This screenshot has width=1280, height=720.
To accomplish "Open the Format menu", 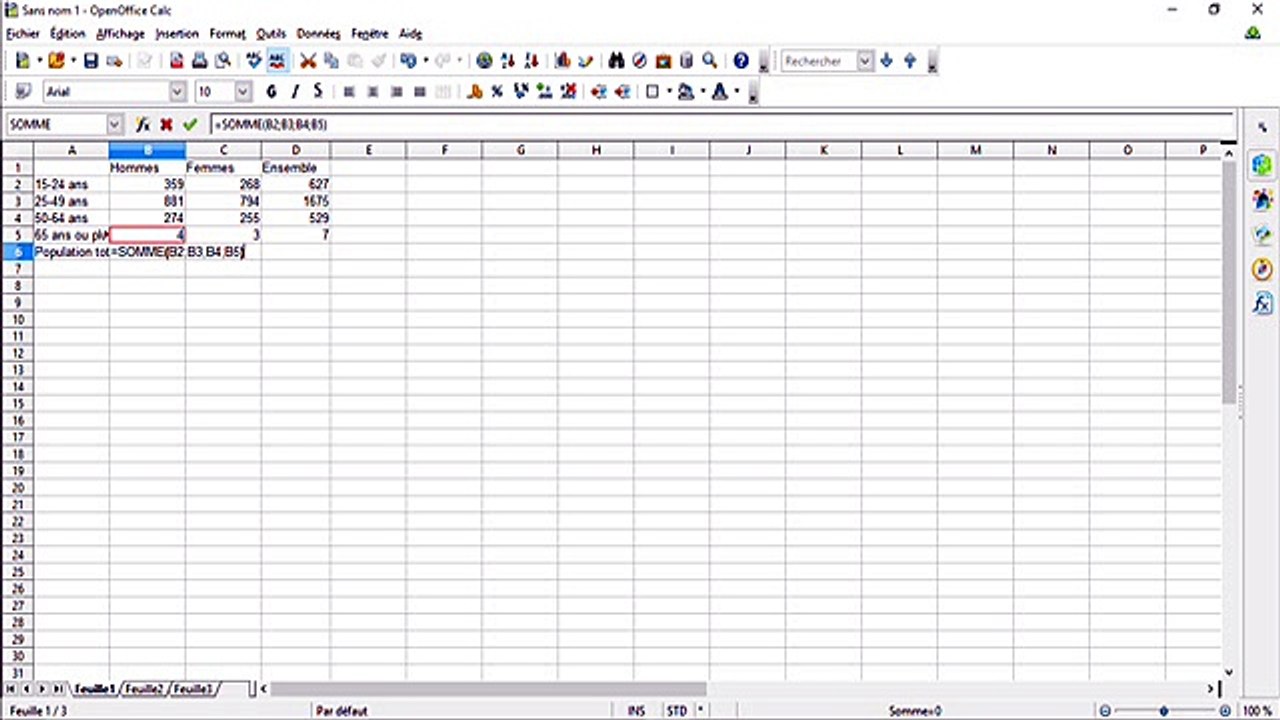I will pyautogui.click(x=227, y=34).
